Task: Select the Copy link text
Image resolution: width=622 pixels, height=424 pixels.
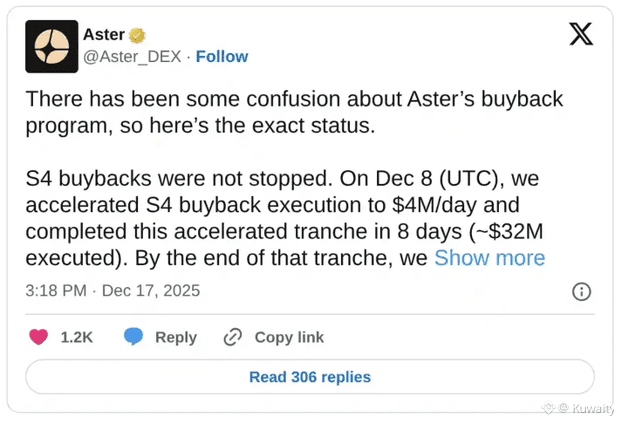Action: (x=289, y=337)
